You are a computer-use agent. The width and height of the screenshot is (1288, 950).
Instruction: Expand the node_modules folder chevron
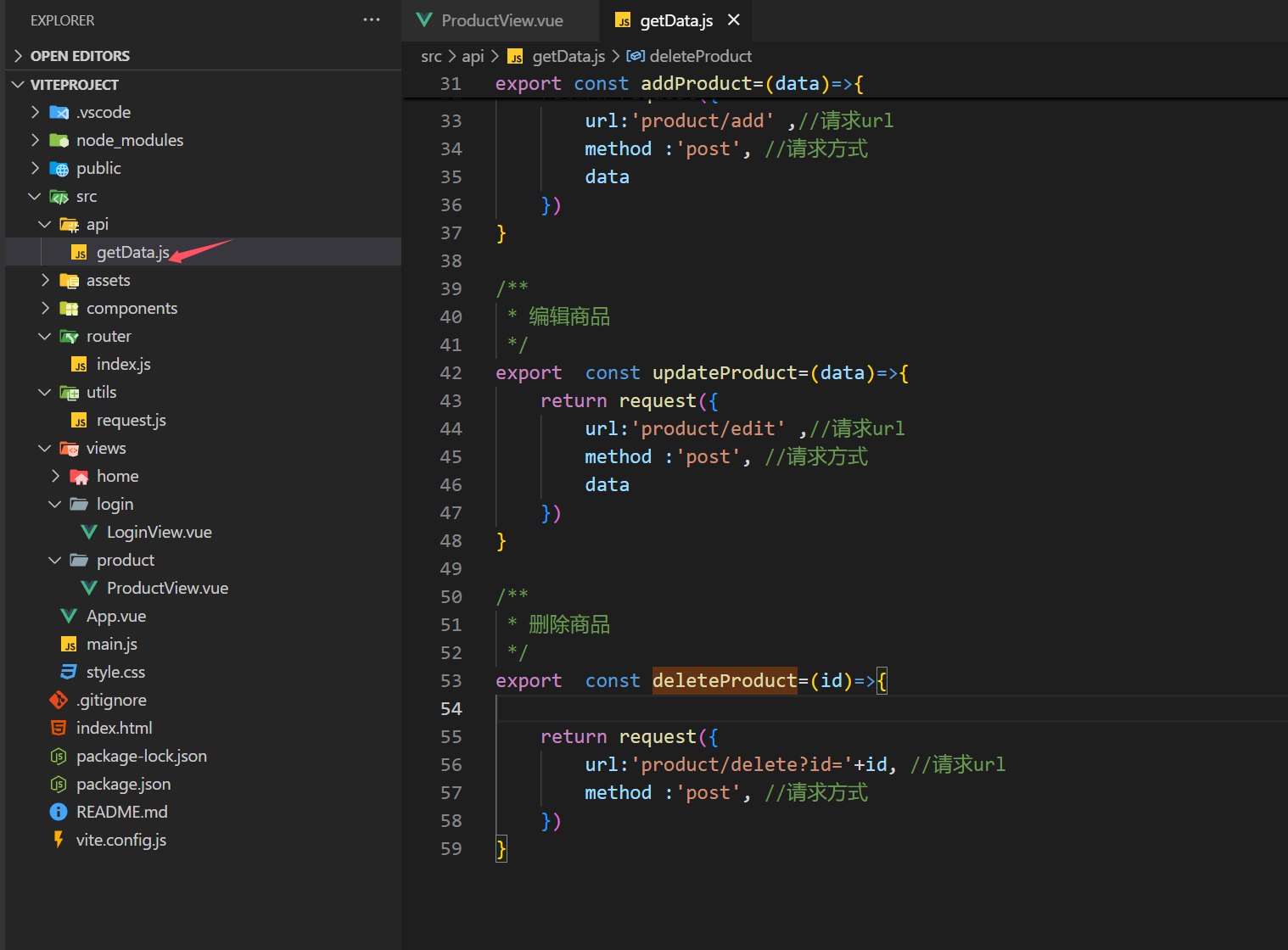point(35,140)
